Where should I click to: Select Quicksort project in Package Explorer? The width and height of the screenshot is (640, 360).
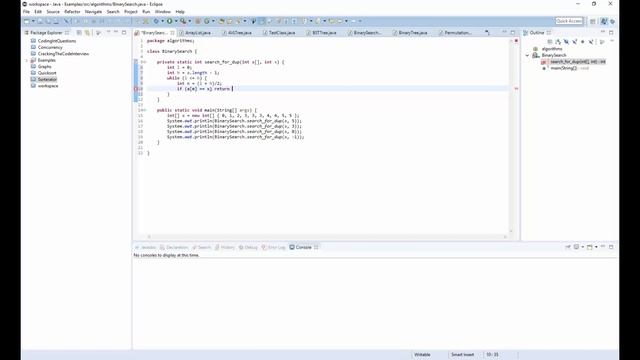point(47,73)
